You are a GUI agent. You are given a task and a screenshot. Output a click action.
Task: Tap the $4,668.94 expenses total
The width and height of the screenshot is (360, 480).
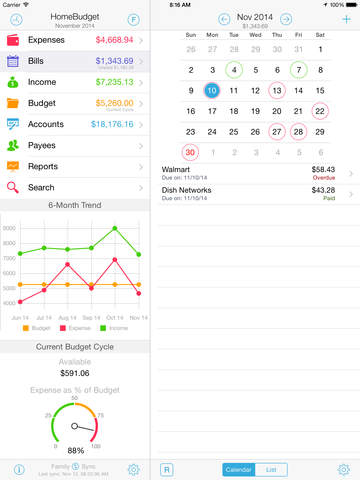point(114,40)
